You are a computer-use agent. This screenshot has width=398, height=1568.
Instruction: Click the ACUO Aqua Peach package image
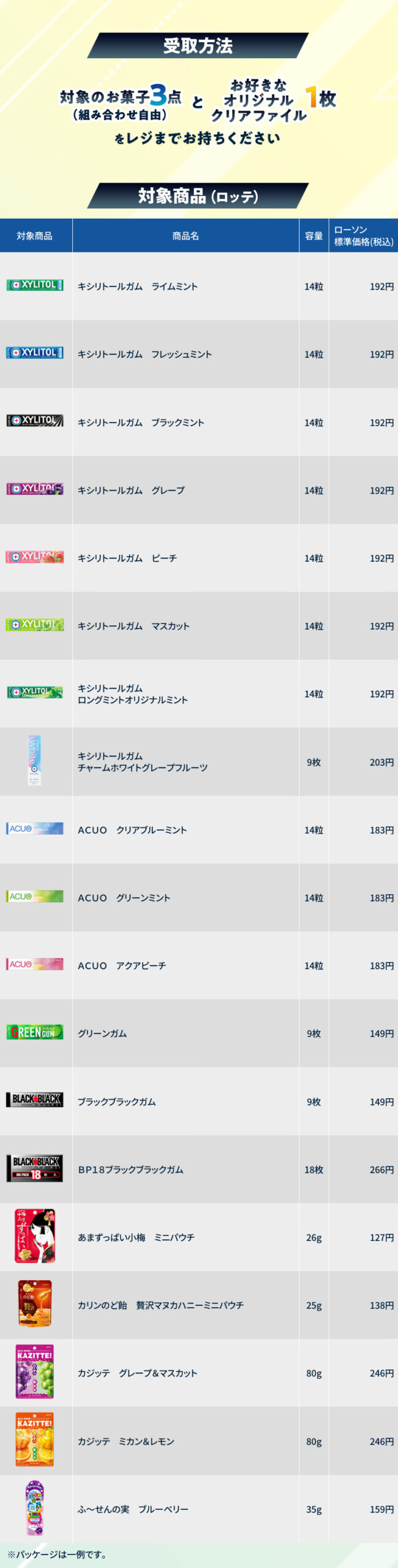35,964
